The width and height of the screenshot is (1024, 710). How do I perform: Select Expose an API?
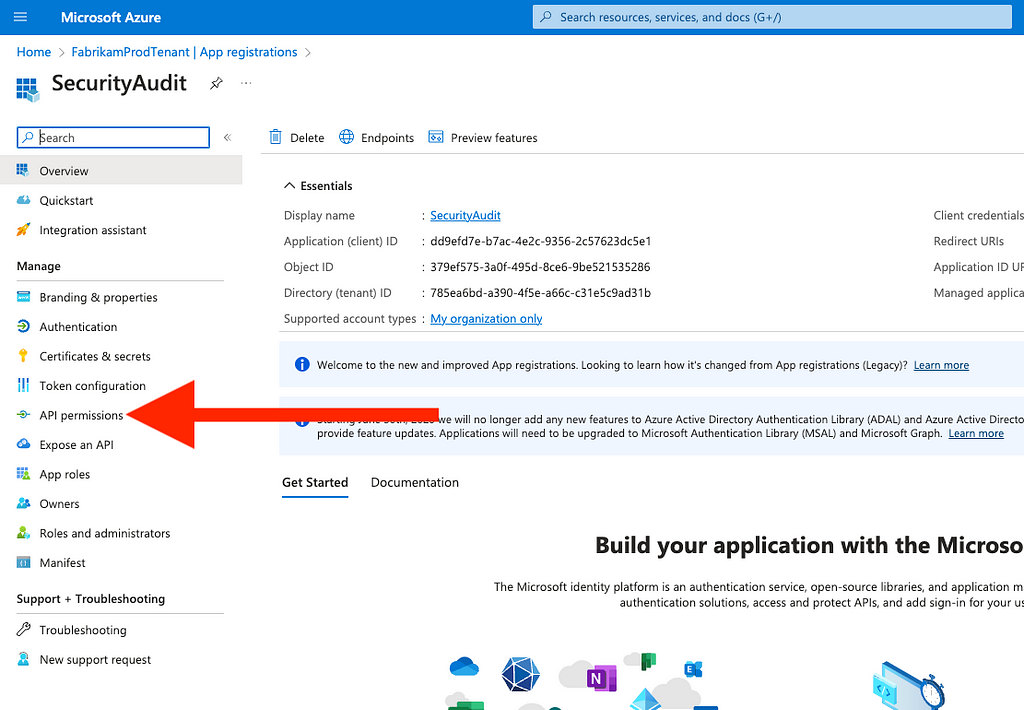pos(76,445)
